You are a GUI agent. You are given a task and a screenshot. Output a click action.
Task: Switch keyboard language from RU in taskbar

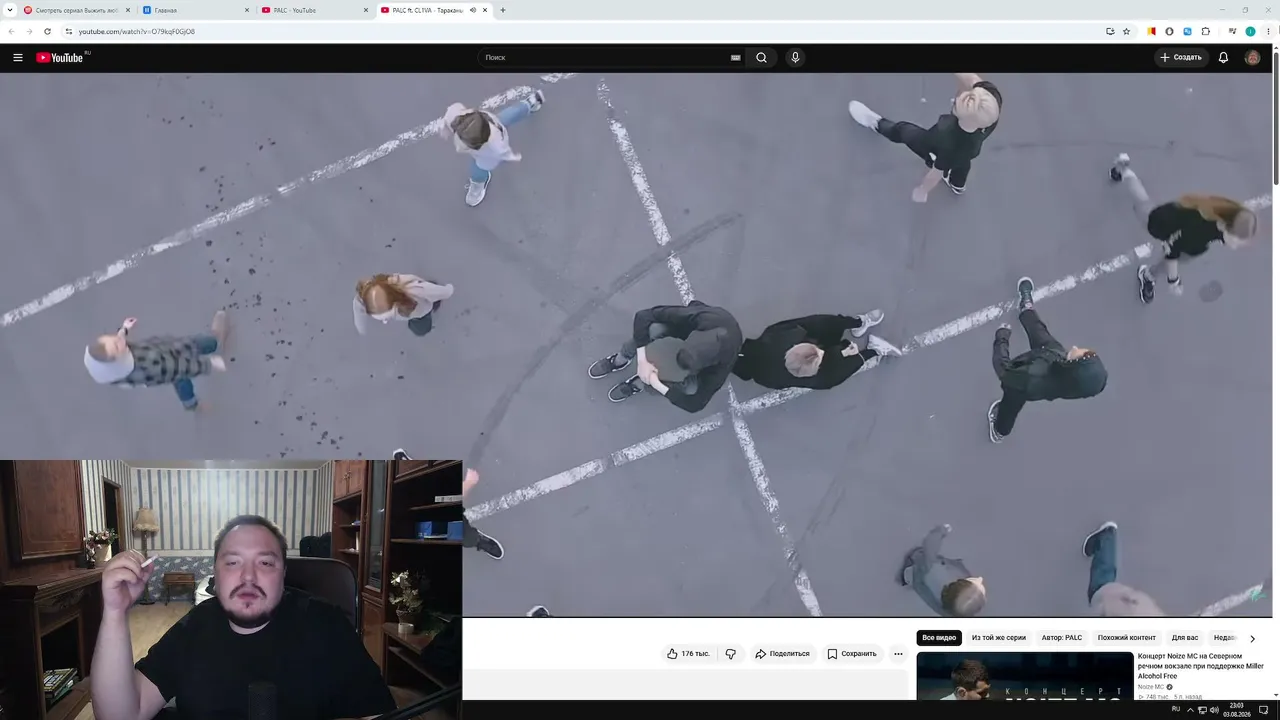[x=1176, y=709]
